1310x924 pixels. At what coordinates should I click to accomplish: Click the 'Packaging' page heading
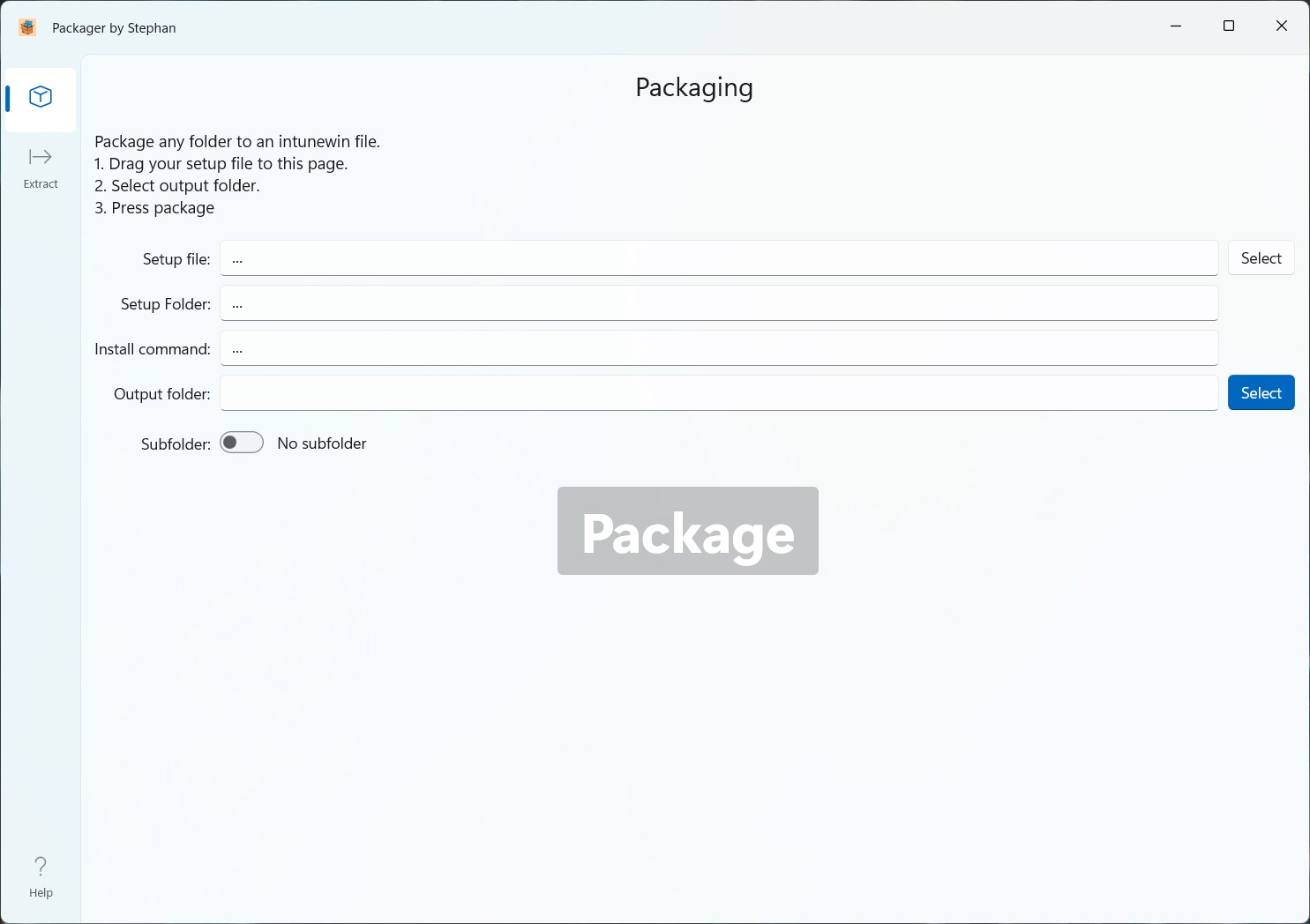pos(694,87)
